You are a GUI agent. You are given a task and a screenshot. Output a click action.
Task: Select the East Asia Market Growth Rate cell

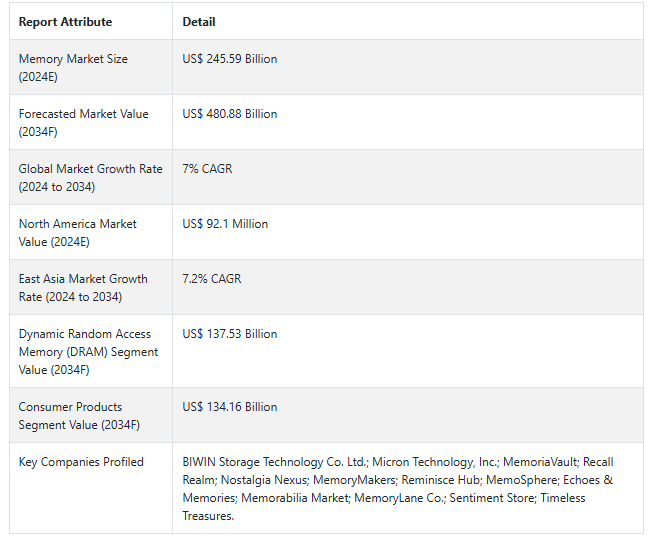tap(91, 287)
